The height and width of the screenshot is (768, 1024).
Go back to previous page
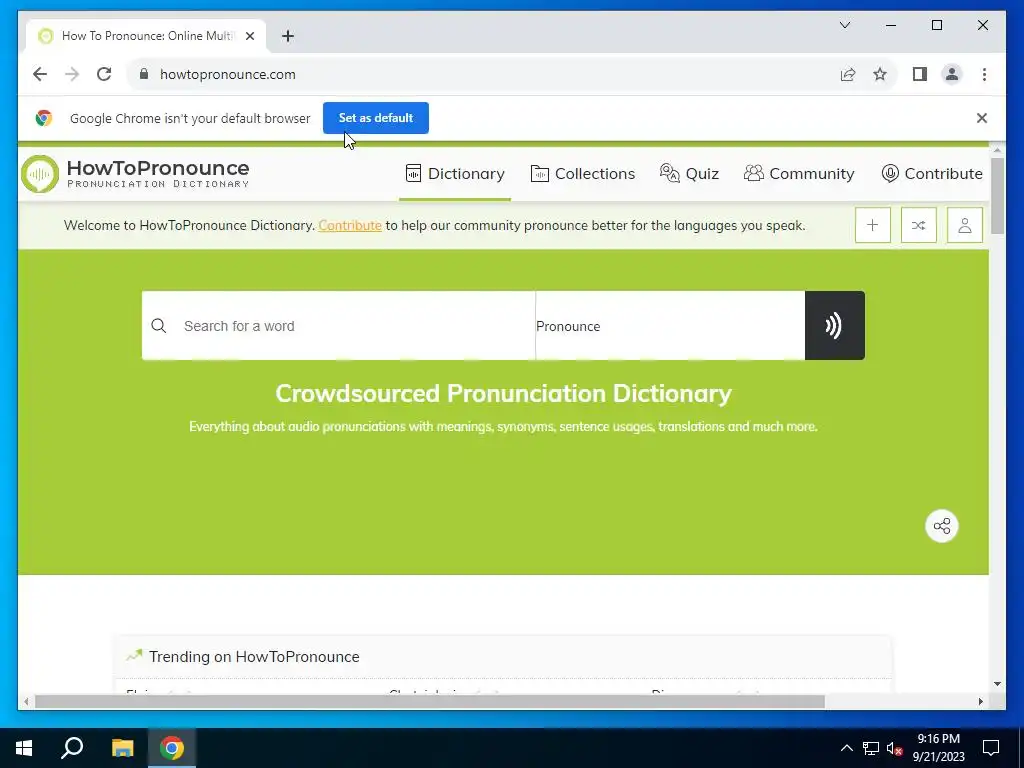40,74
